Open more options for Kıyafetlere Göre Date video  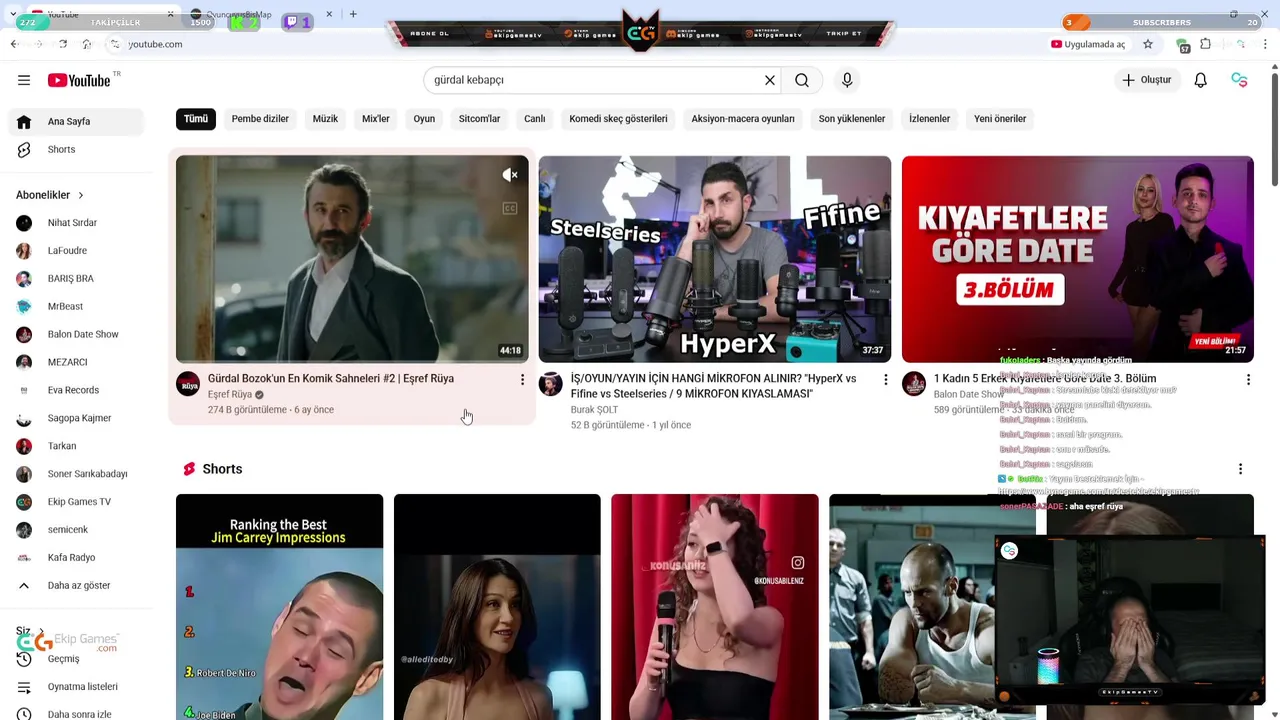[1248, 380]
